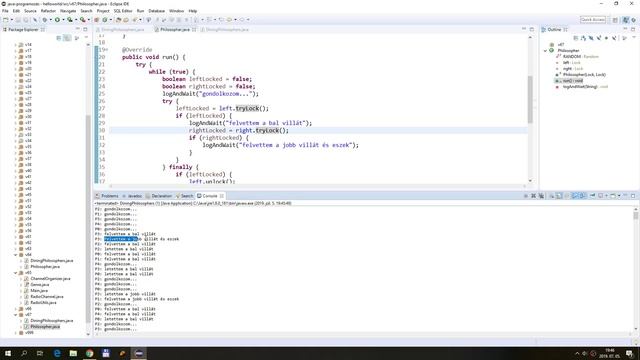The height and width of the screenshot is (360, 640).
Task: Open Task View on taskbar
Action: coord(40,353)
